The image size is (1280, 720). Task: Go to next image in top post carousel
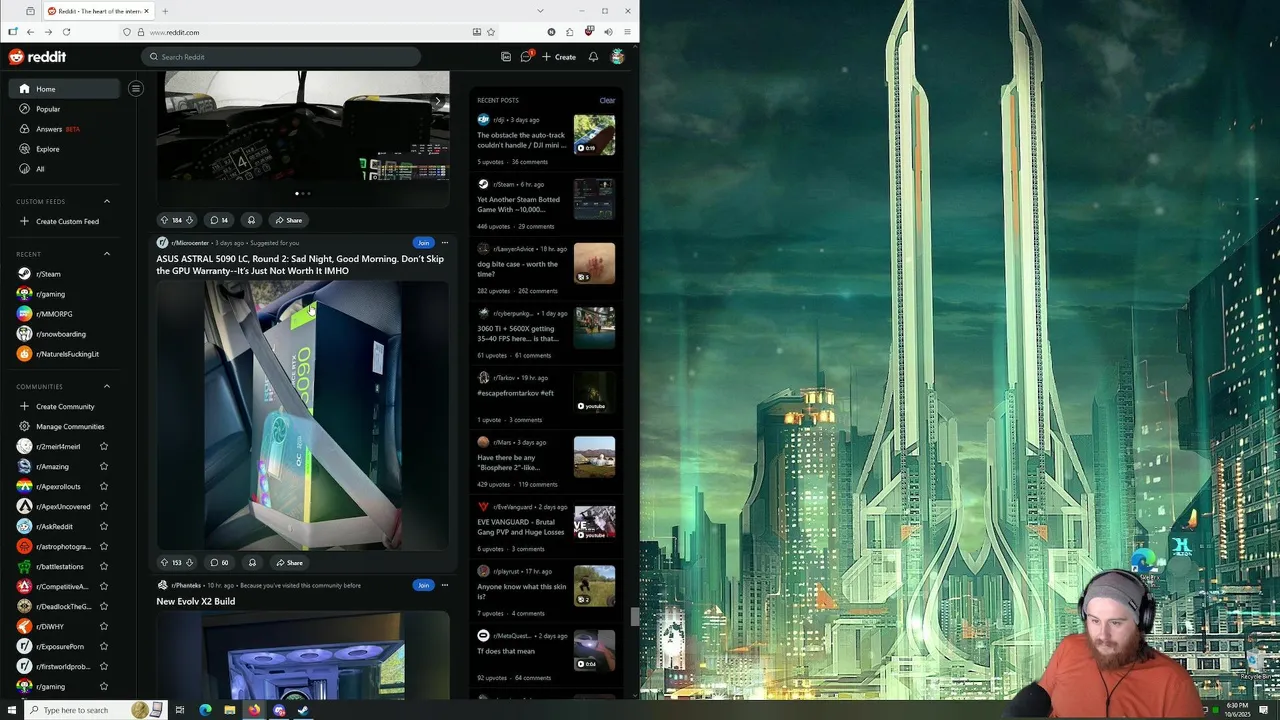(x=437, y=101)
